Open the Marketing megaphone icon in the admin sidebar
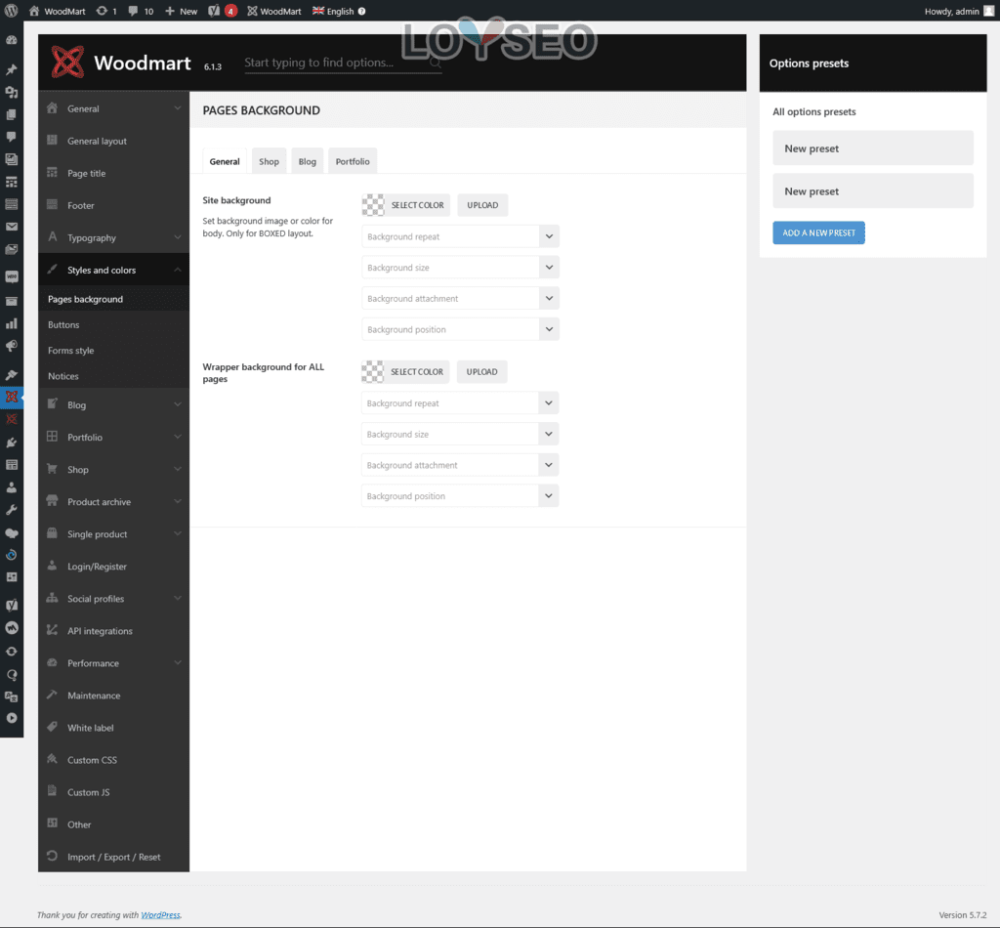The image size is (1000, 928). pyautogui.click(x=11, y=346)
